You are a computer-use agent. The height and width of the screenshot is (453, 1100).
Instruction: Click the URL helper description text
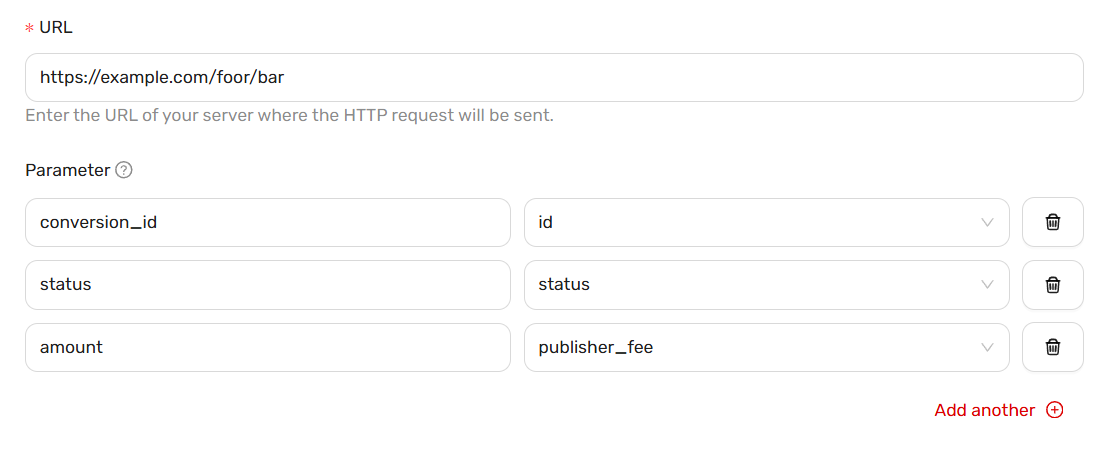tap(290, 115)
